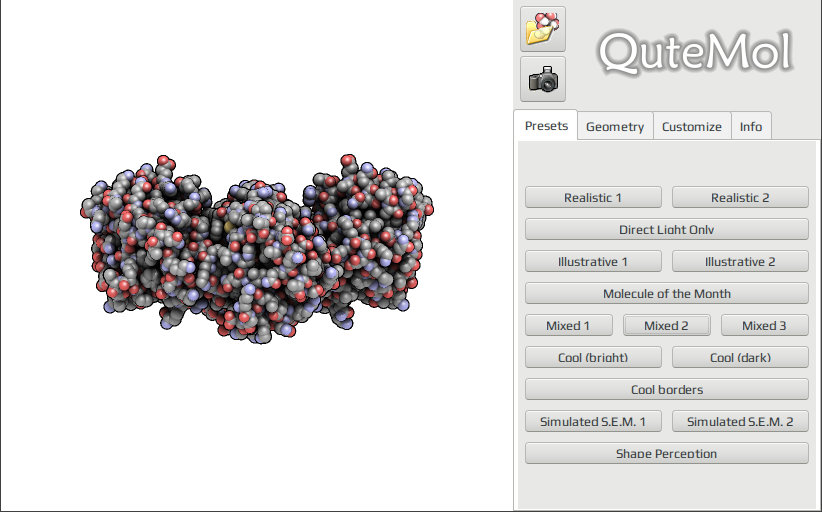Apply the Cool (bright) preset
This screenshot has height=512, width=822.
(593, 357)
